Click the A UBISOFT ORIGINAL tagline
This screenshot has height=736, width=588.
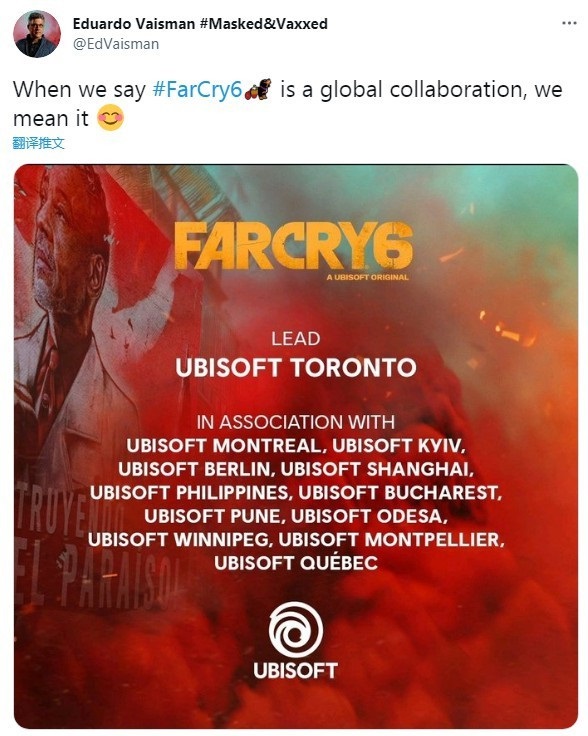[367, 277]
